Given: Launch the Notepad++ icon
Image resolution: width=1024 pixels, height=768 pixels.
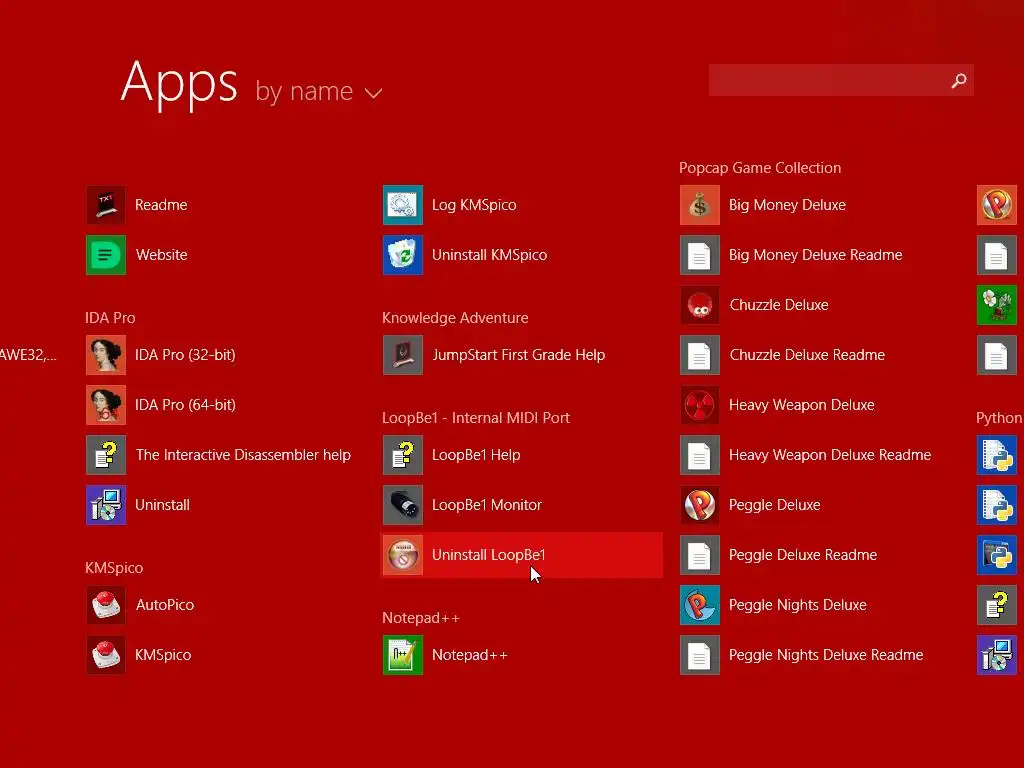Looking at the screenshot, I should point(403,654).
